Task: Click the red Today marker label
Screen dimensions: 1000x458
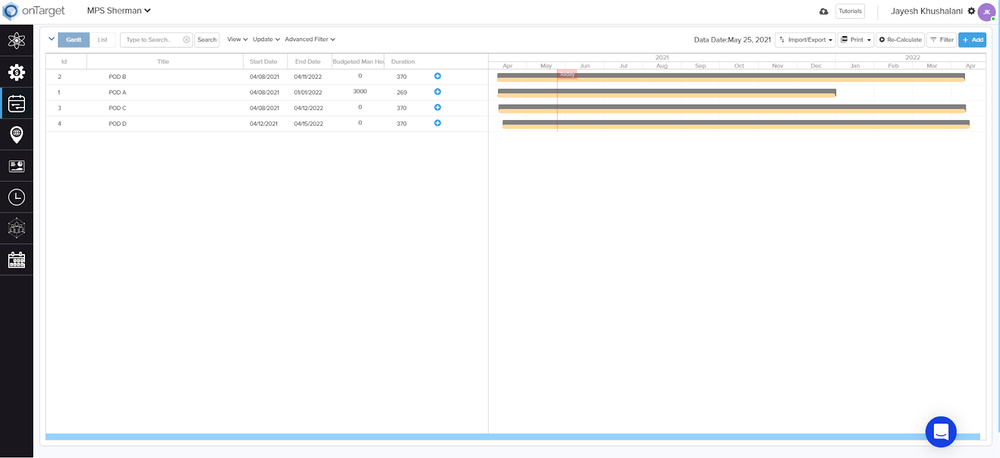Action: tap(567, 73)
